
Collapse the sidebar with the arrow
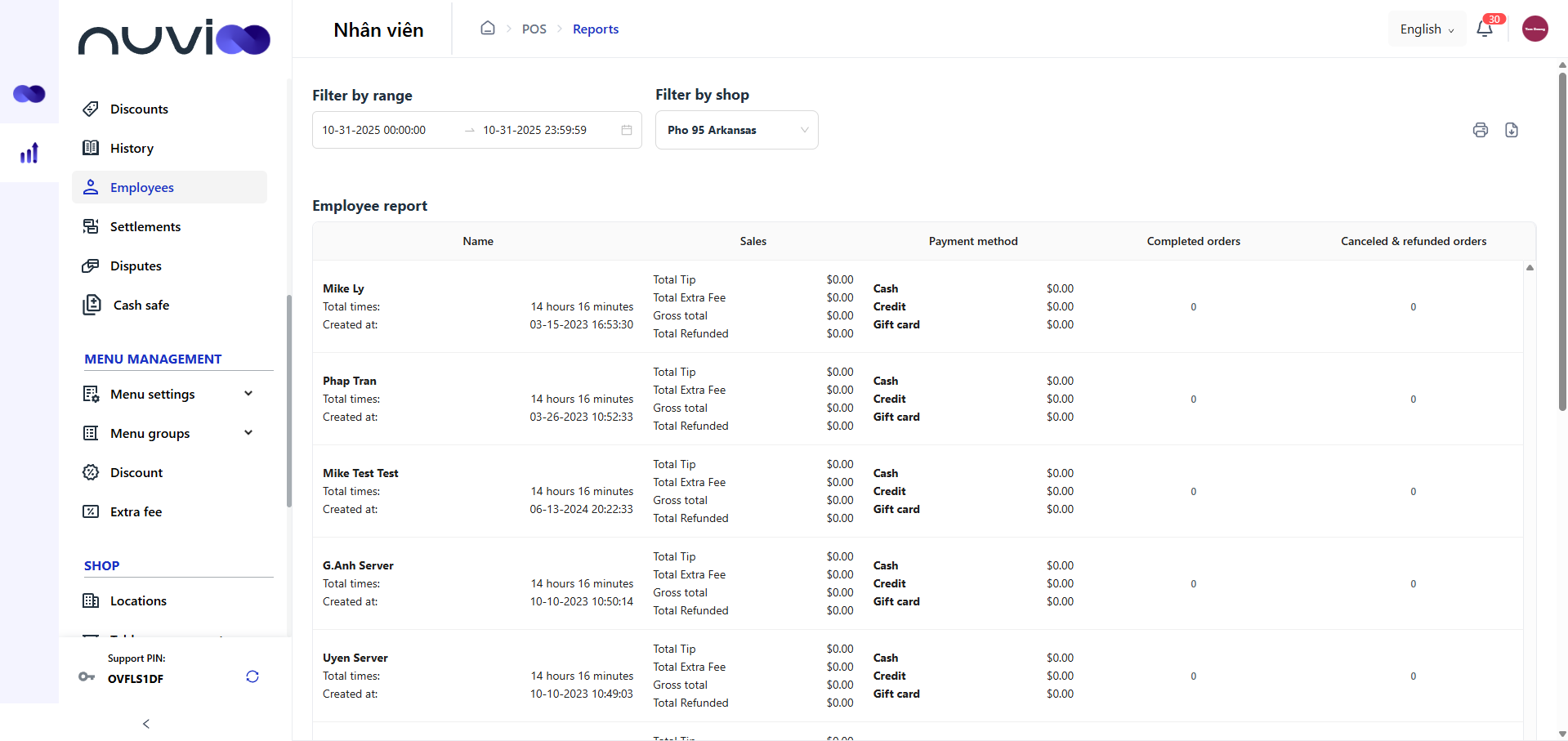tap(145, 724)
